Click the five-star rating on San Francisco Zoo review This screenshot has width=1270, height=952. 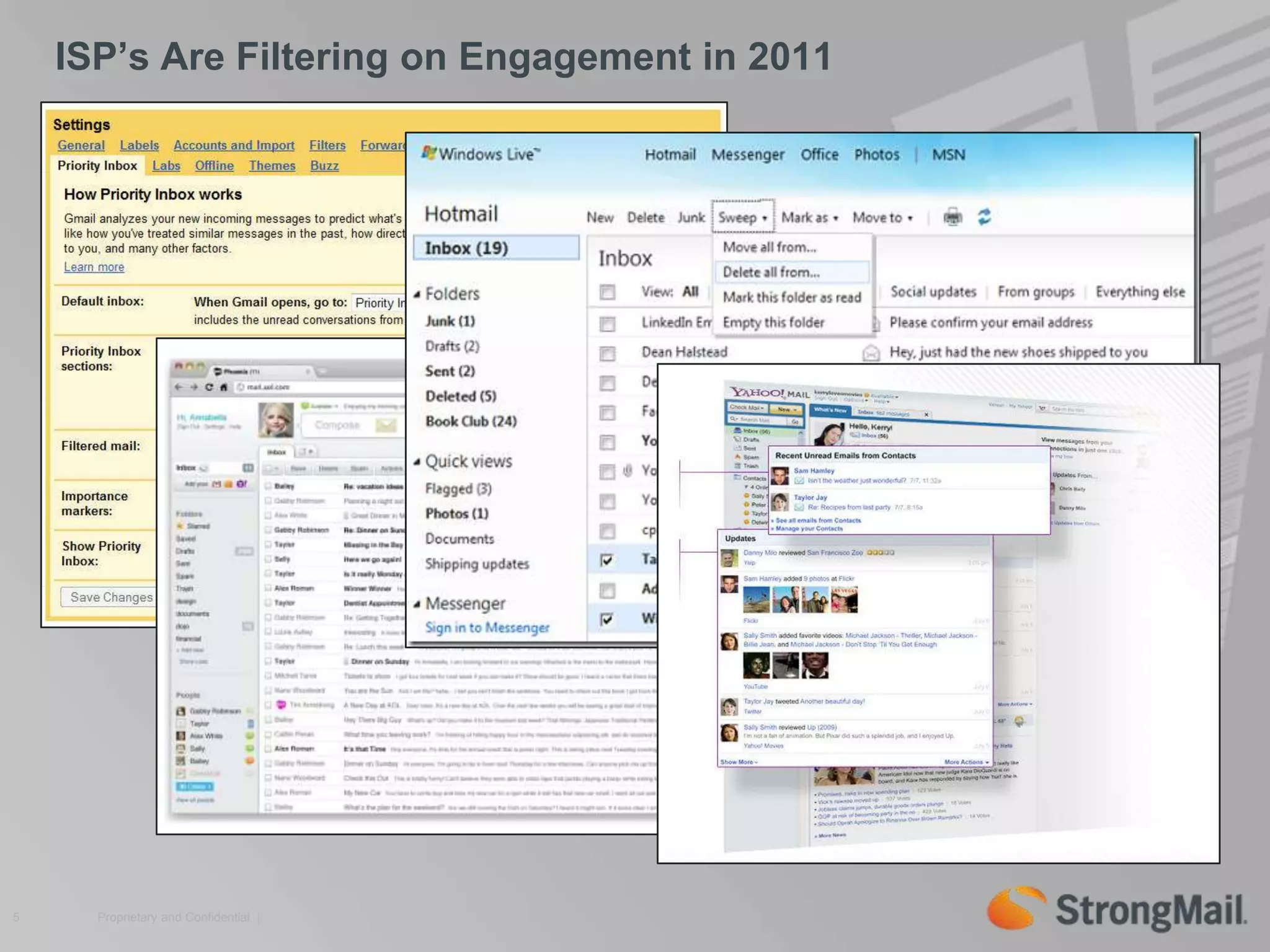(x=881, y=552)
